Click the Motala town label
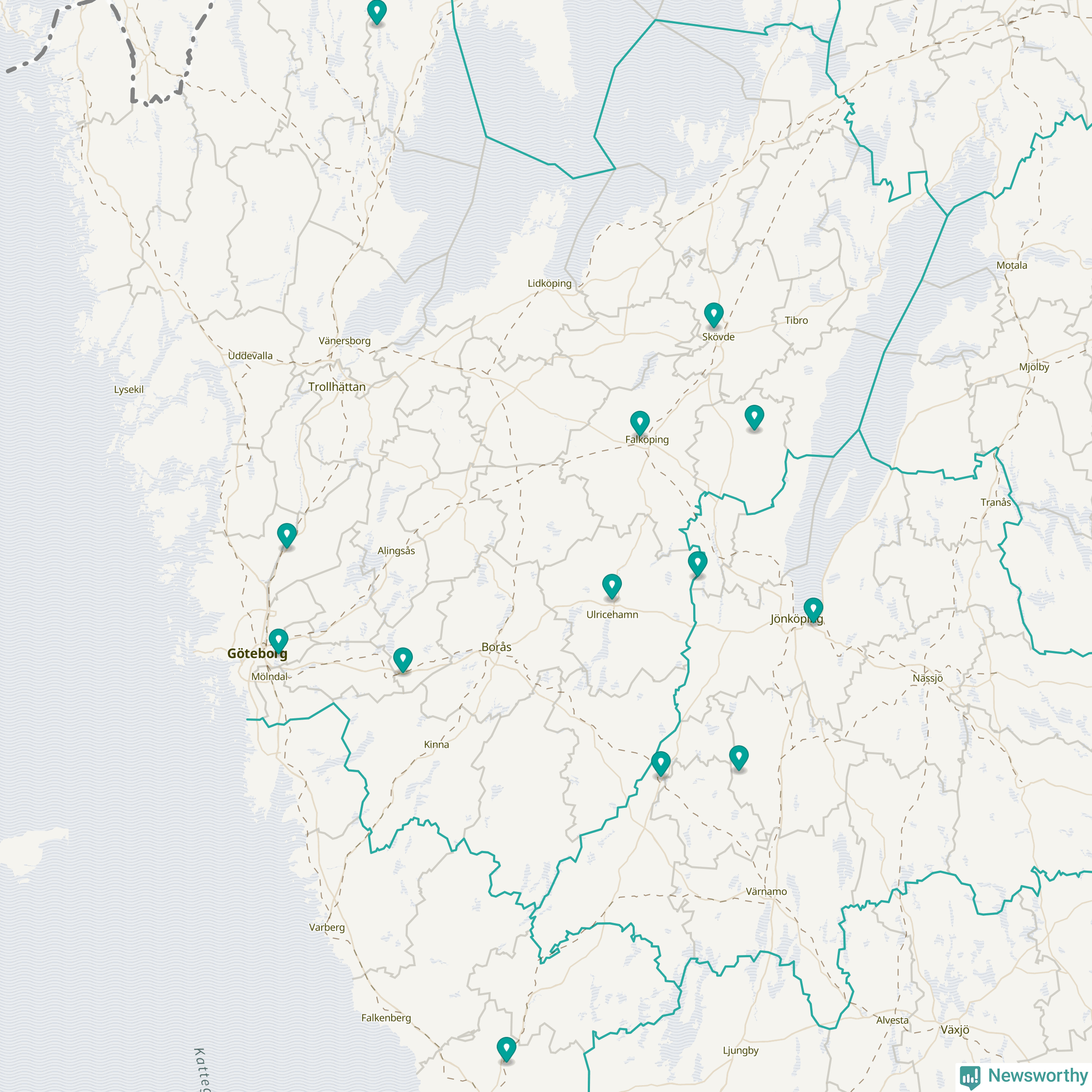Screen dimensions: 1092x1092 point(1012,265)
